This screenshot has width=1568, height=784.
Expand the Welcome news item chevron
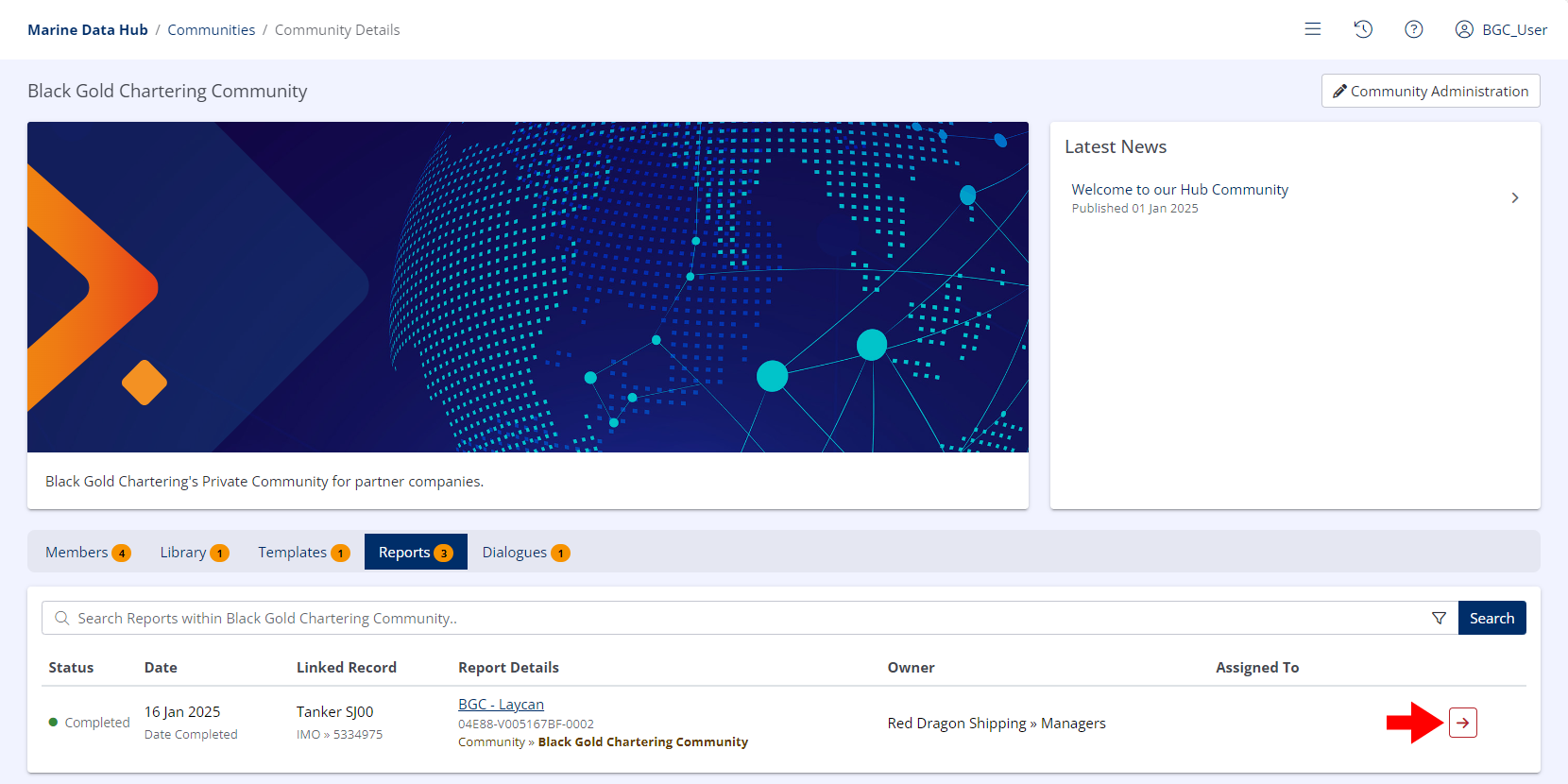pyautogui.click(x=1514, y=198)
